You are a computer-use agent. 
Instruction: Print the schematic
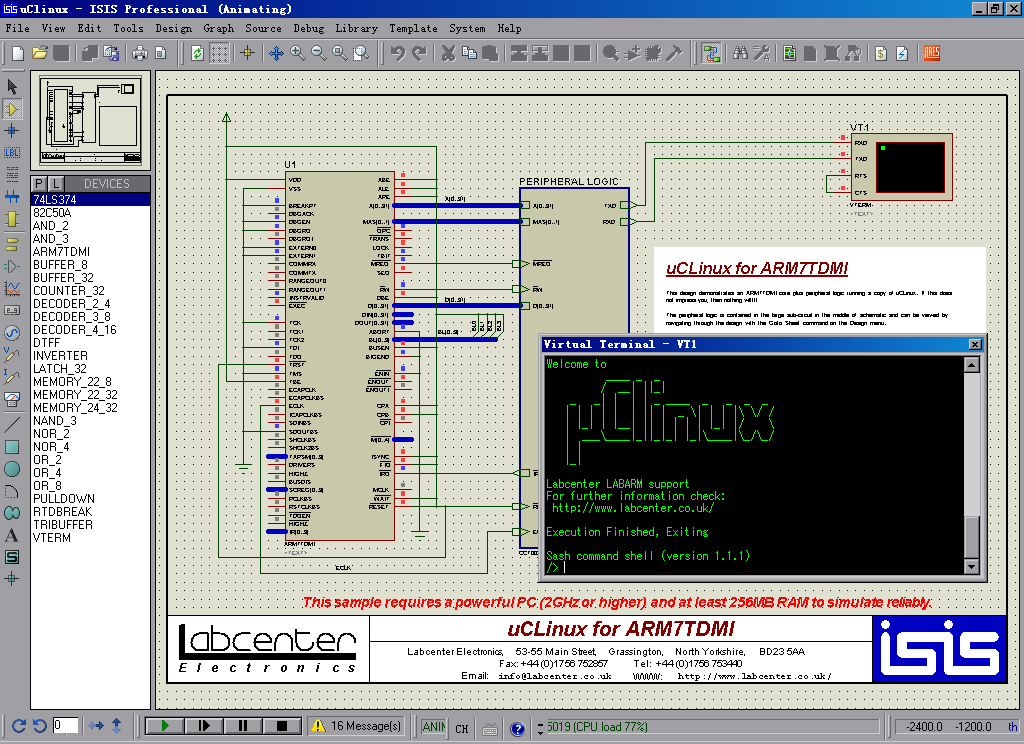(140, 54)
